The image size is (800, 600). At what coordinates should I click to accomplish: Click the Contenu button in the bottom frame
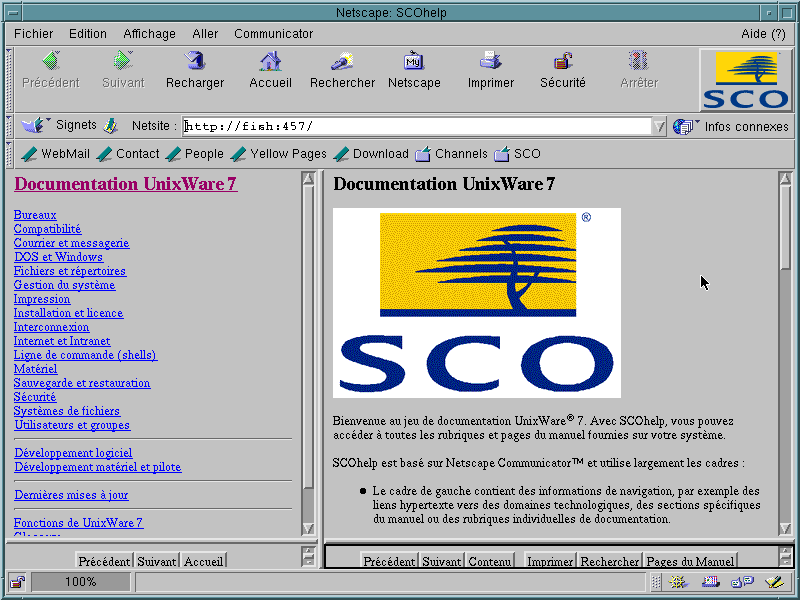point(490,561)
